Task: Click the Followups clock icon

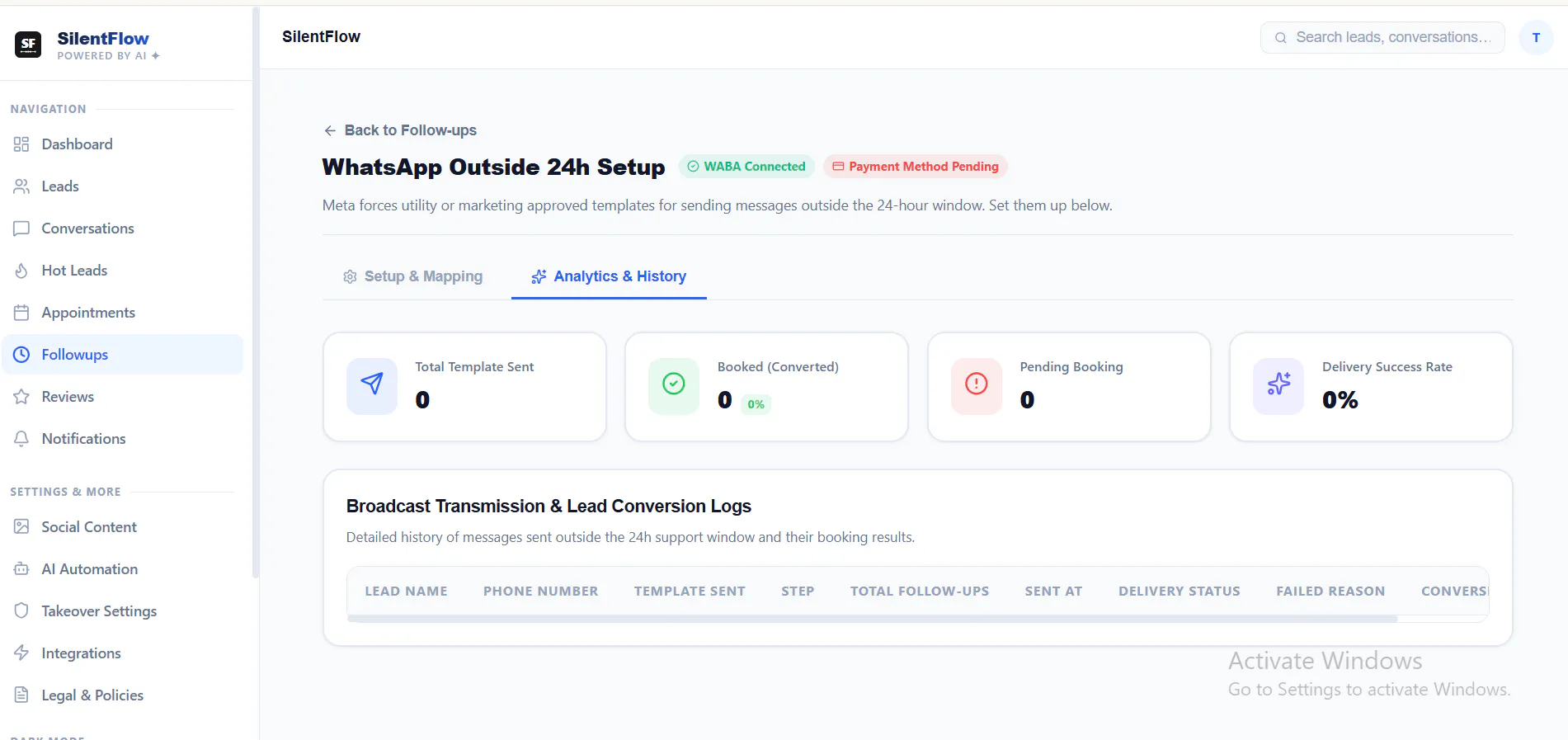Action: pos(21,355)
